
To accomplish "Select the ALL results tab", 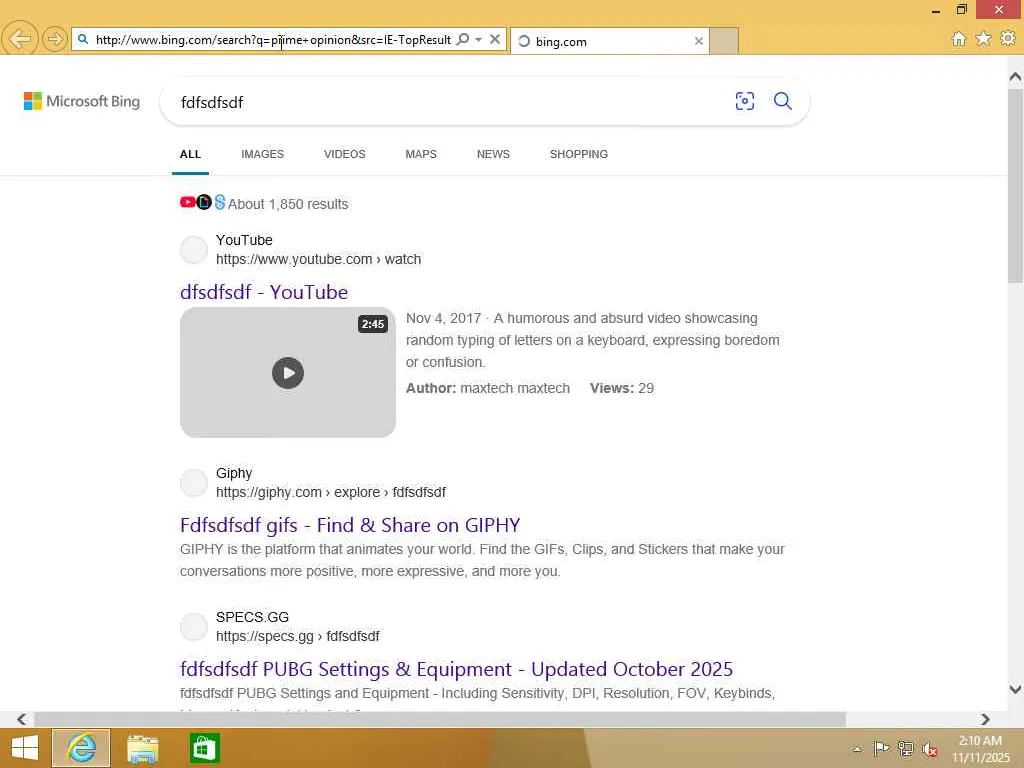I will 190,154.
